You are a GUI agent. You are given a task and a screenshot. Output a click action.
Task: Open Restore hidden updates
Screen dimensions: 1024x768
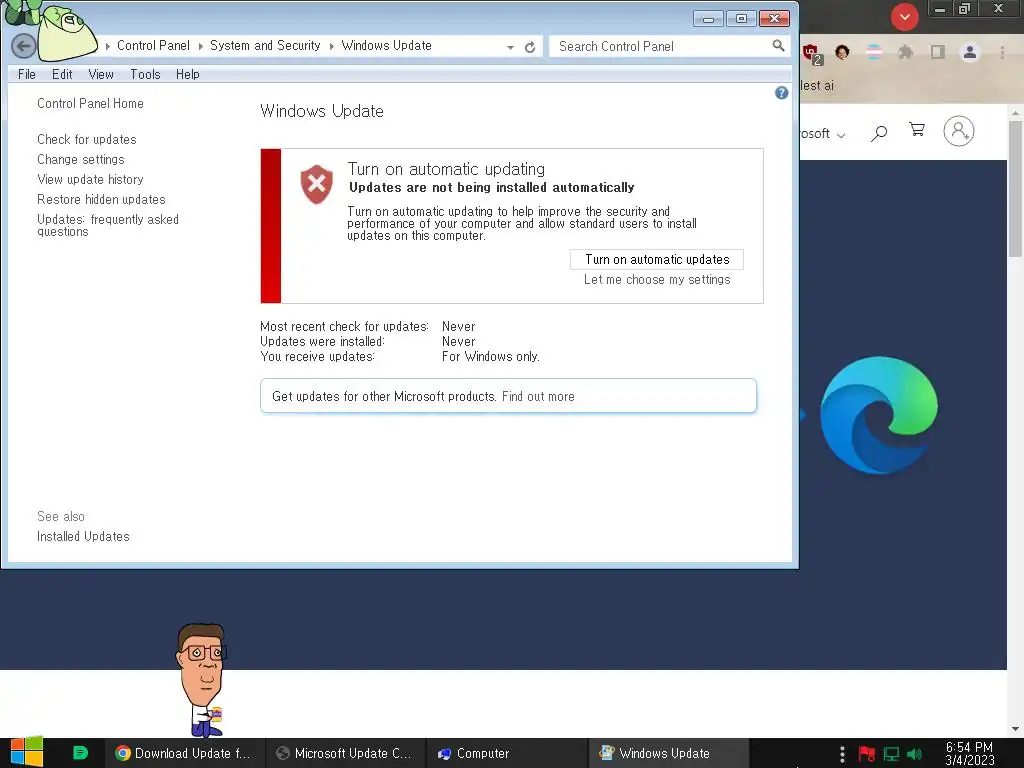click(x=101, y=200)
